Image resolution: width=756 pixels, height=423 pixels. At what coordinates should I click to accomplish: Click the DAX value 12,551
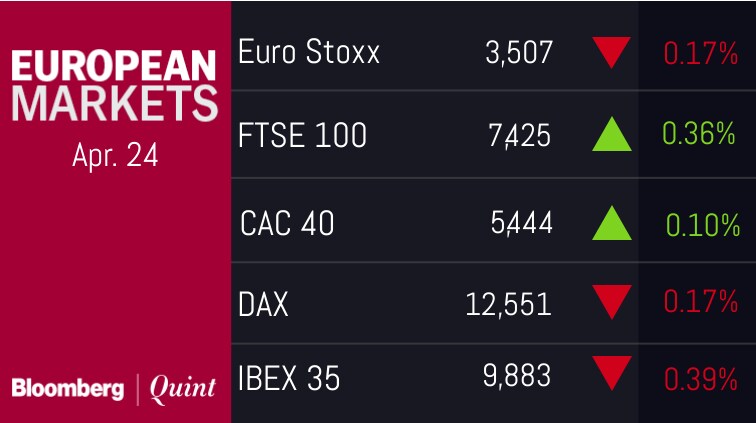[509, 302]
